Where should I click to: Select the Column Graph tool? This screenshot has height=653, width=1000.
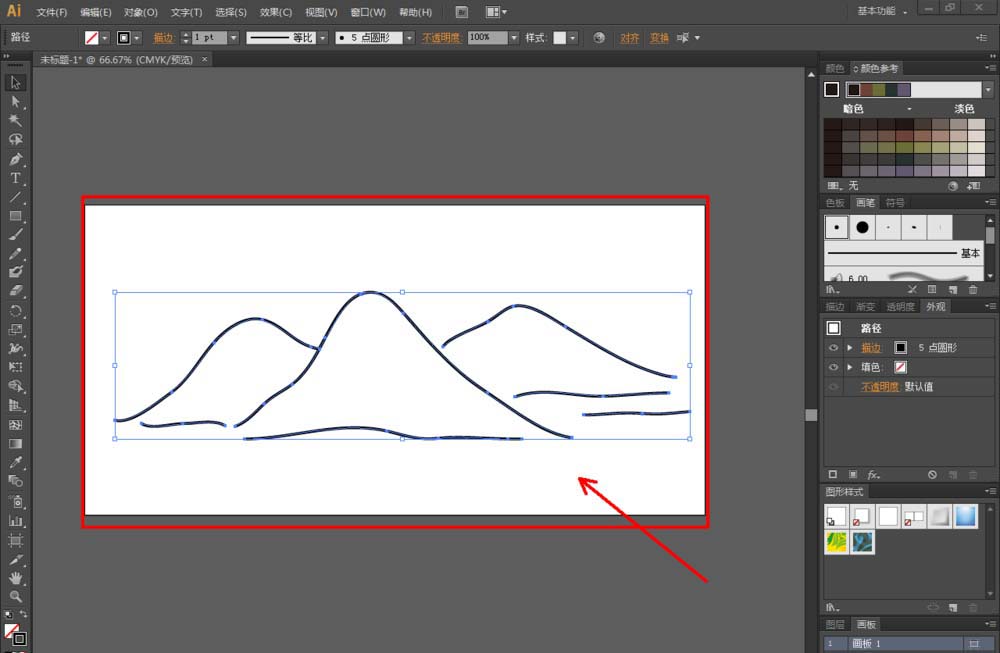pyautogui.click(x=15, y=521)
